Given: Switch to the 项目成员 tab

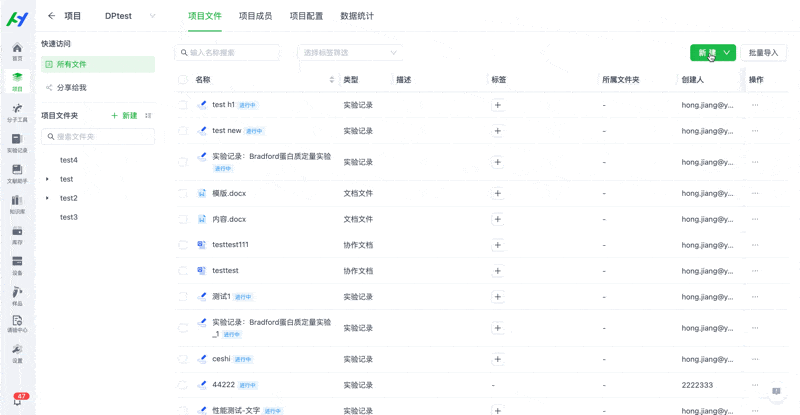Looking at the screenshot, I should point(256,16).
